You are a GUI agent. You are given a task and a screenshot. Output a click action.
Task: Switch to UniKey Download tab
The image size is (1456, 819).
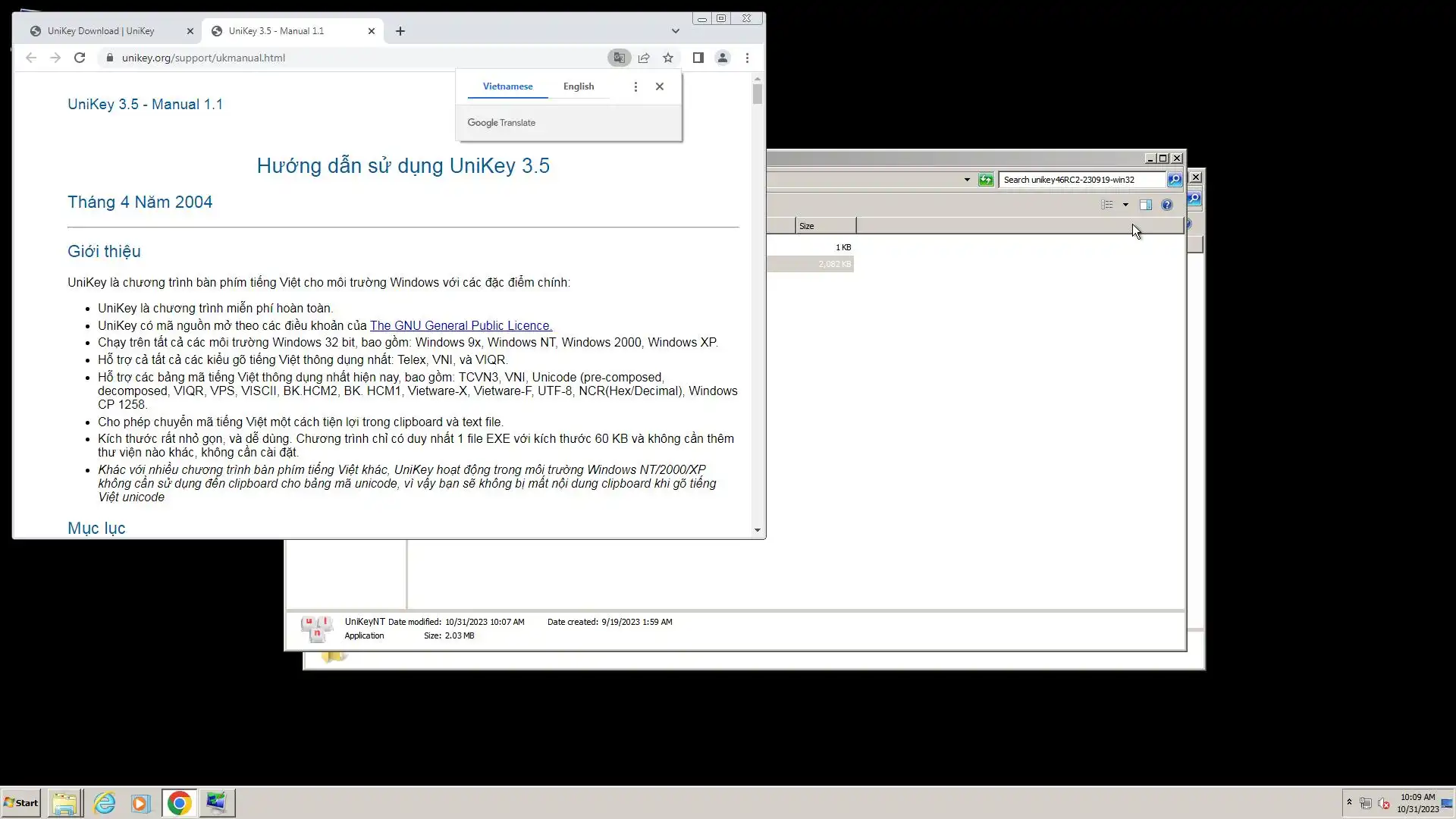pyautogui.click(x=101, y=31)
